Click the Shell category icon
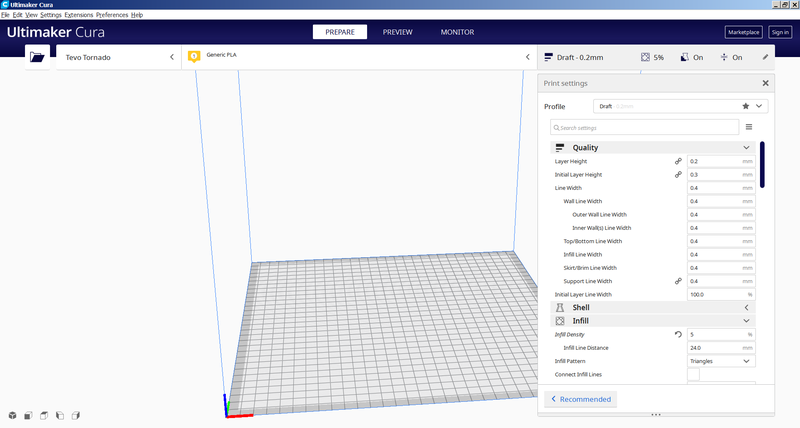Viewport: 800px width, 428px height. [x=560, y=308]
